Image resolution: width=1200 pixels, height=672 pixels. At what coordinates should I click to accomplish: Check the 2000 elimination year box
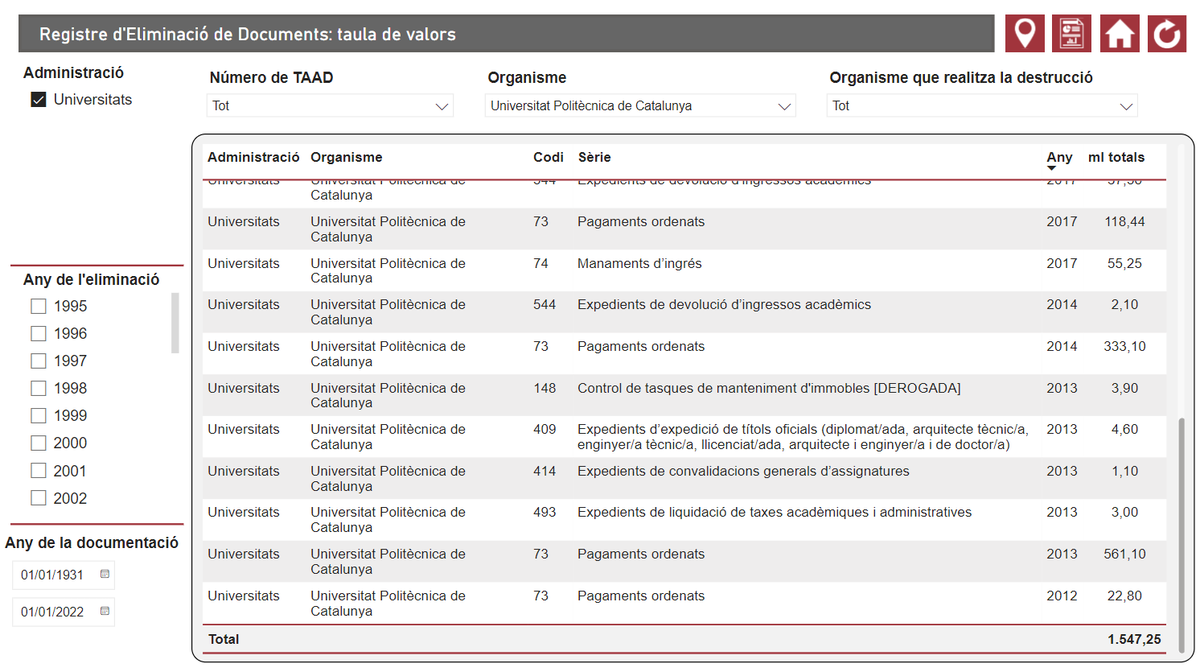[39, 443]
